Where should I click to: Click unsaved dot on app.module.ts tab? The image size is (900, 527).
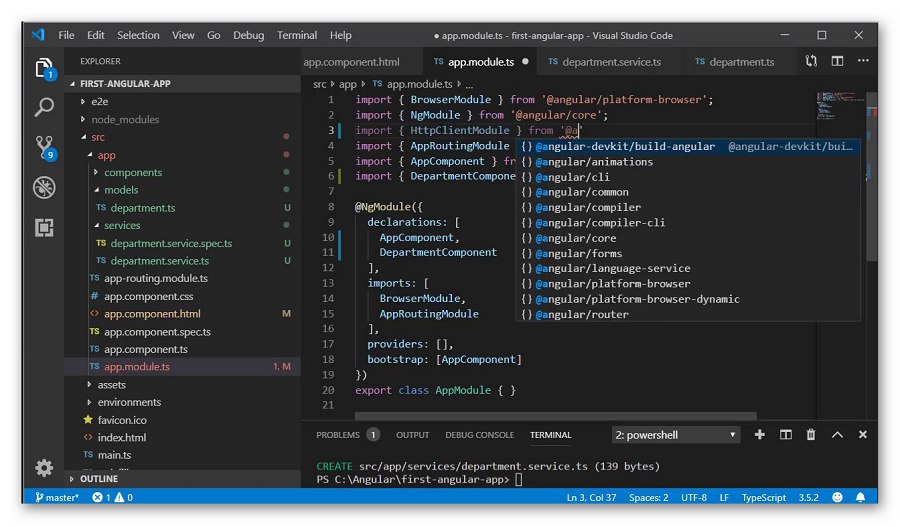pos(525,61)
